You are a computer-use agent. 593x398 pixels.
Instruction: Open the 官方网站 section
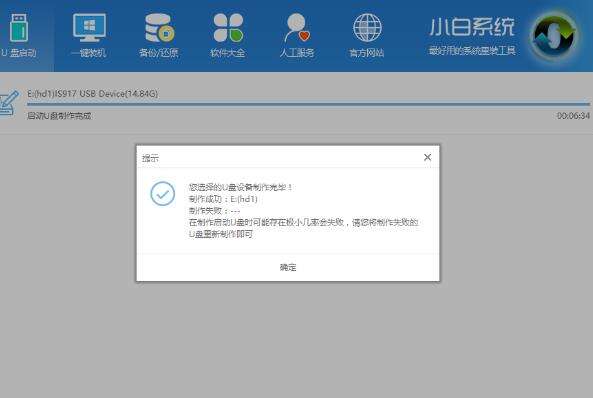point(366,36)
